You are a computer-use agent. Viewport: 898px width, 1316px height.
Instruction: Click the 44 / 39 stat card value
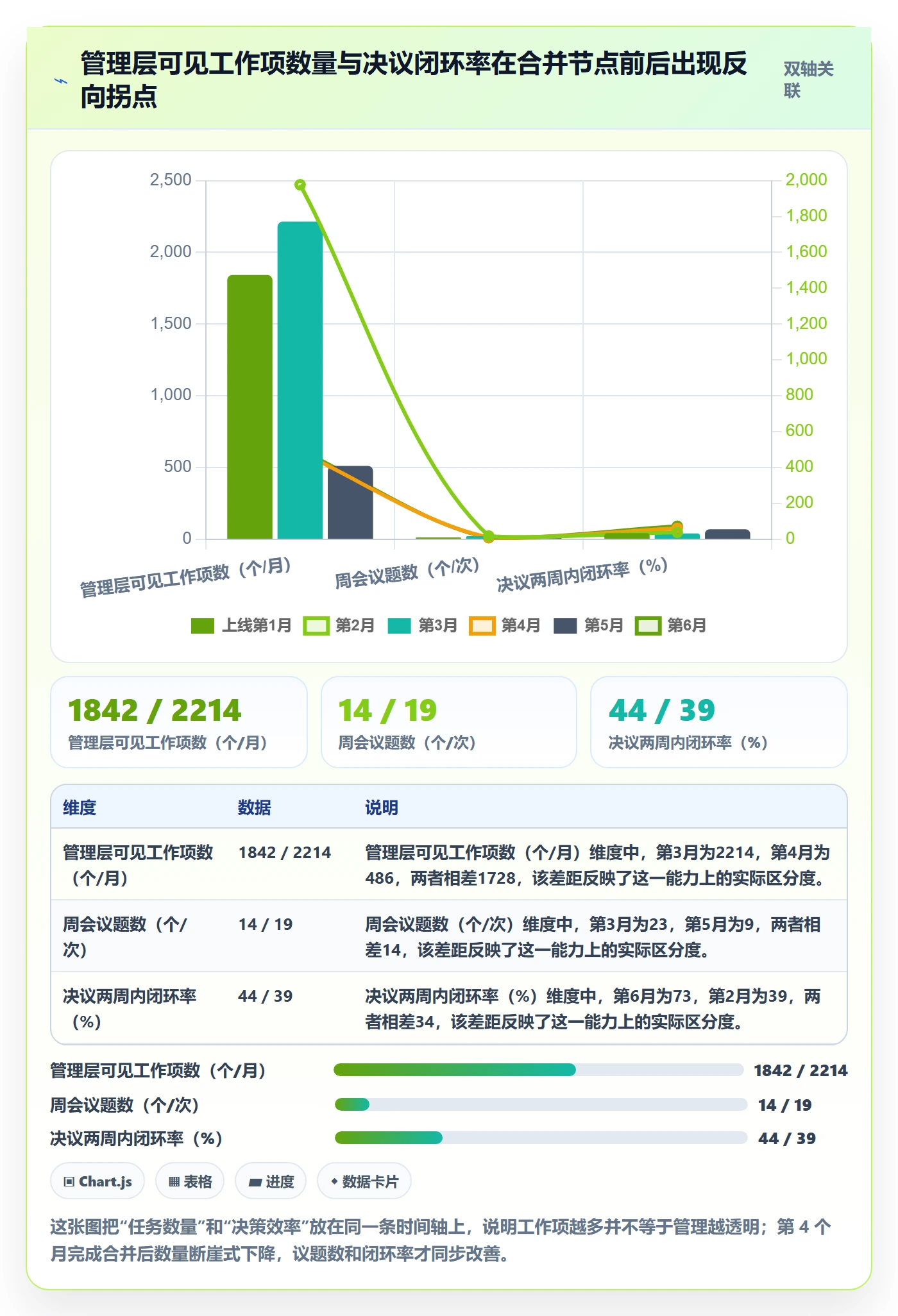pos(662,711)
